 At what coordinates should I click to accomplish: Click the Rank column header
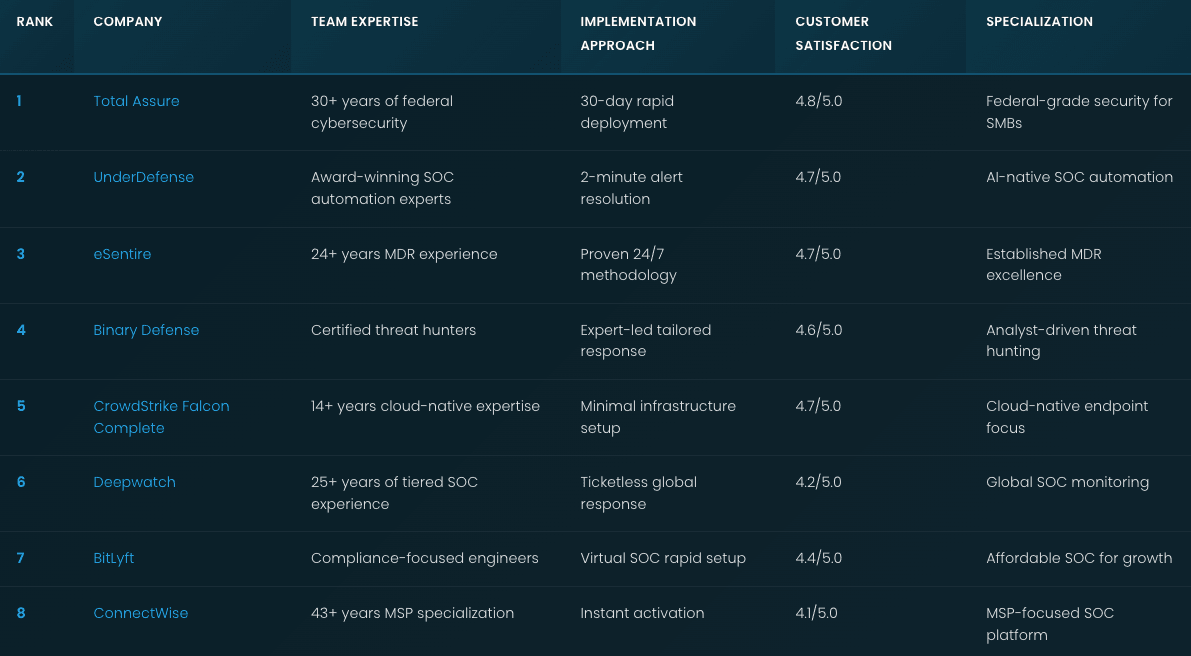point(34,21)
